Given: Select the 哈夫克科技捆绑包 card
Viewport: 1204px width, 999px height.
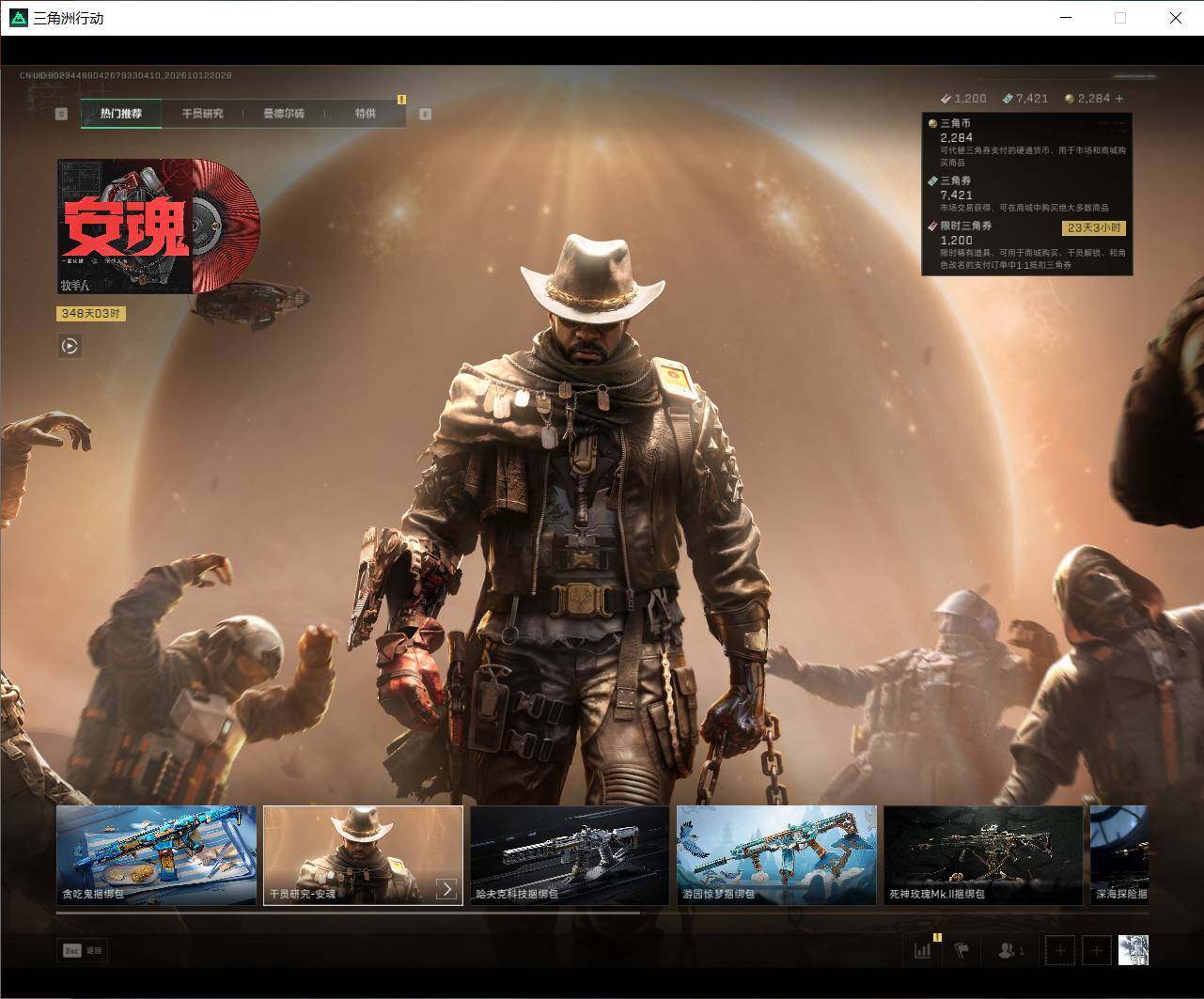Looking at the screenshot, I should point(570,855).
